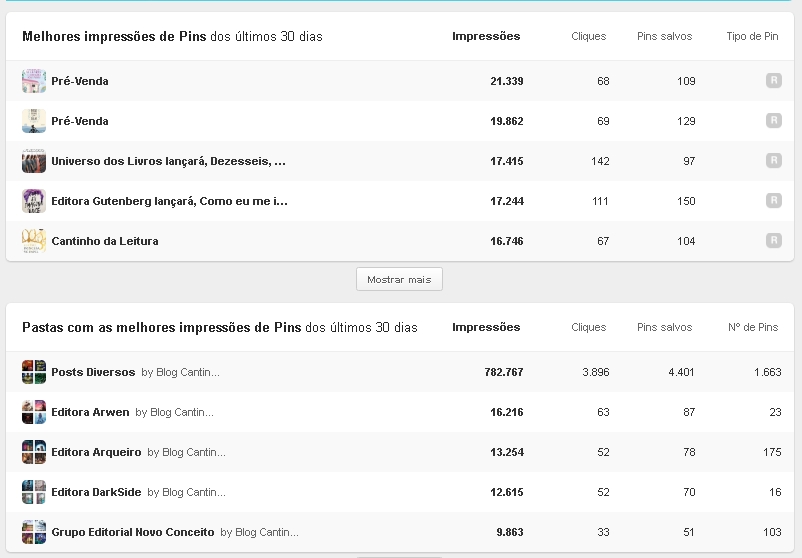Sort boards by Nº de Pins column
802x558 pixels.
pos(753,327)
